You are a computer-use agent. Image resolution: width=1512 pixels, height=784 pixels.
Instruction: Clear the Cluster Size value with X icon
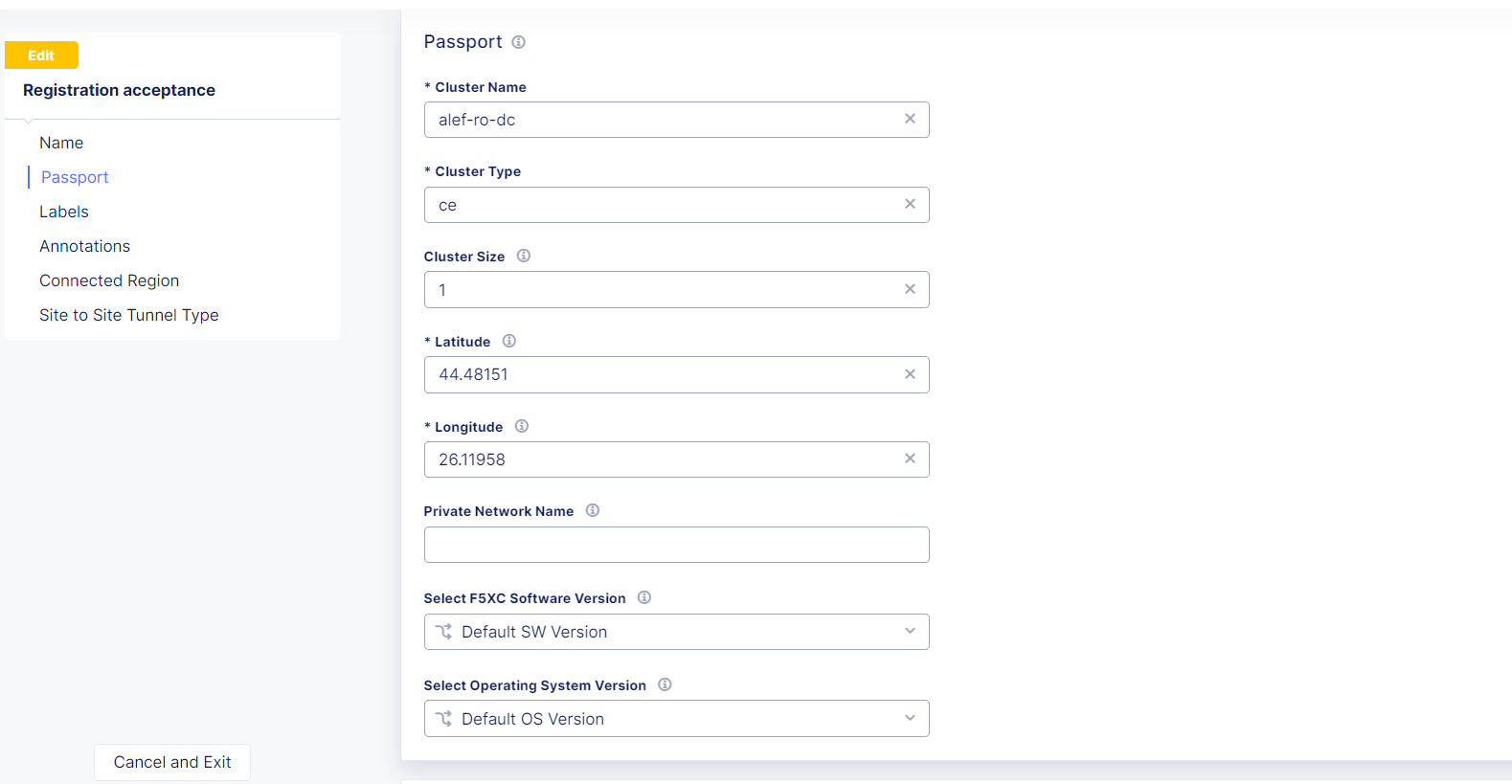[910, 289]
